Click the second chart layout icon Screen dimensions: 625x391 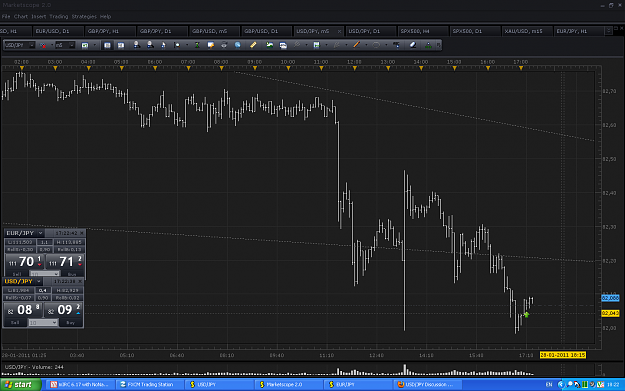(x=121, y=45)
